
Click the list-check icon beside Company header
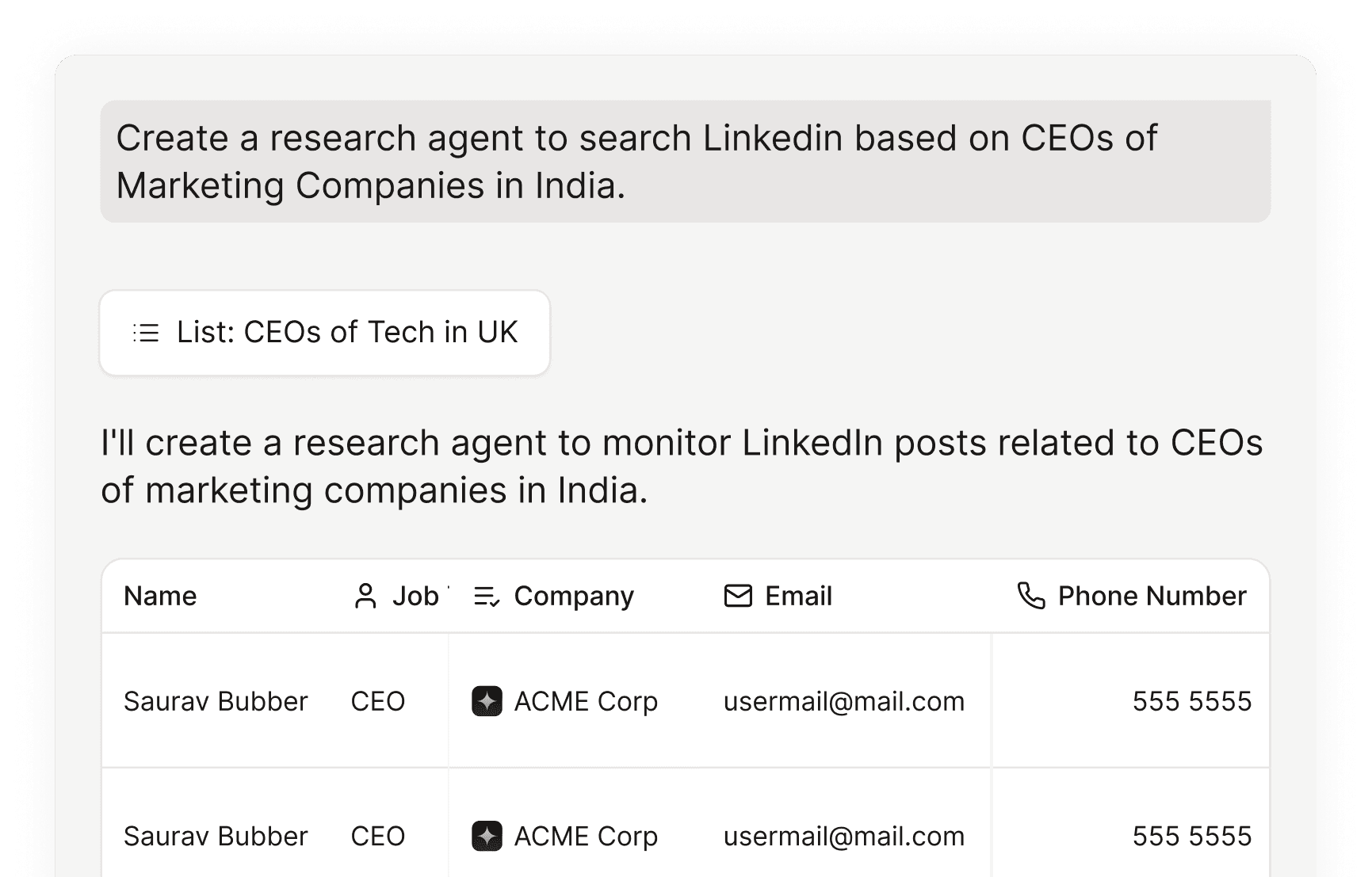point(486,597)
